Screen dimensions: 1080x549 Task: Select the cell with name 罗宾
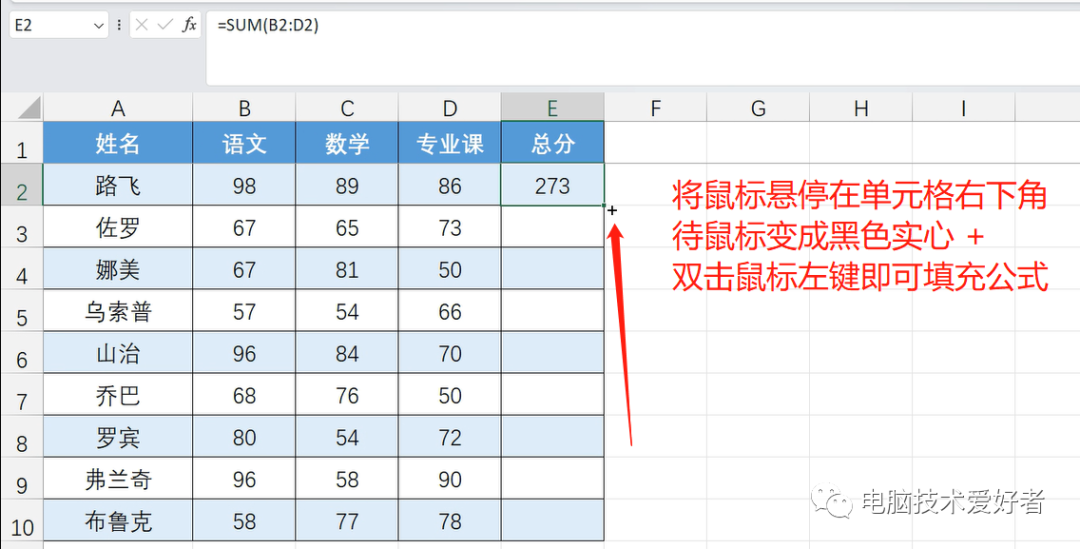pyautogui.click(x=118, y=437)
